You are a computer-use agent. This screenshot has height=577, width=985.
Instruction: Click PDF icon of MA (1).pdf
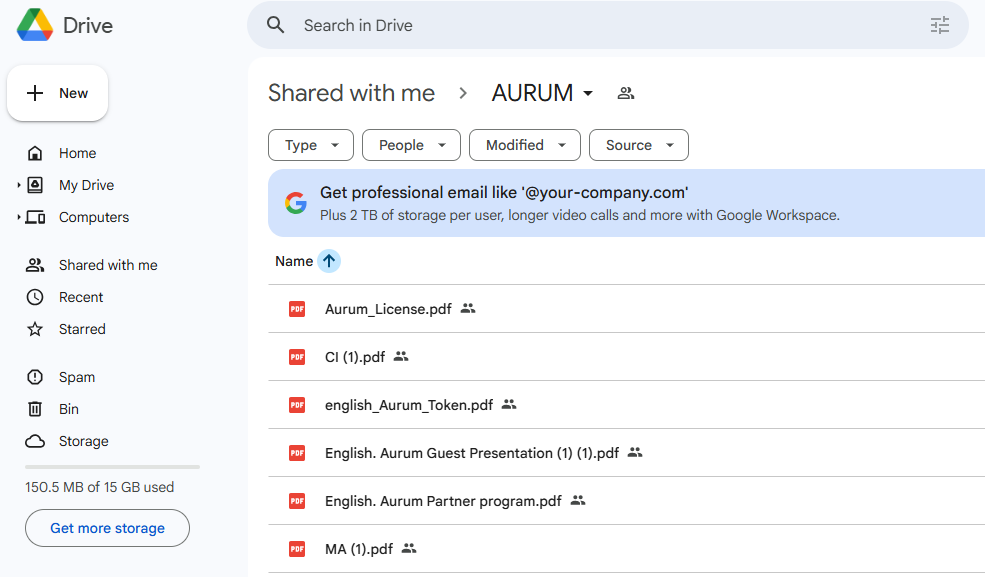pos(297,549)
